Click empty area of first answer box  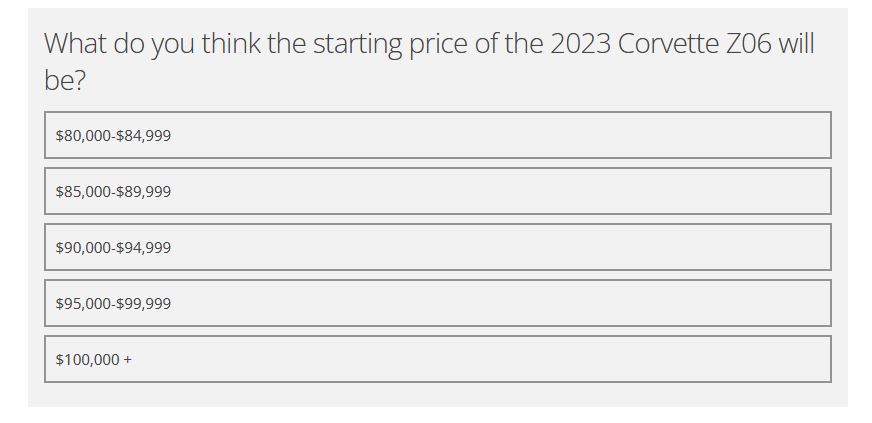[501, 135]
